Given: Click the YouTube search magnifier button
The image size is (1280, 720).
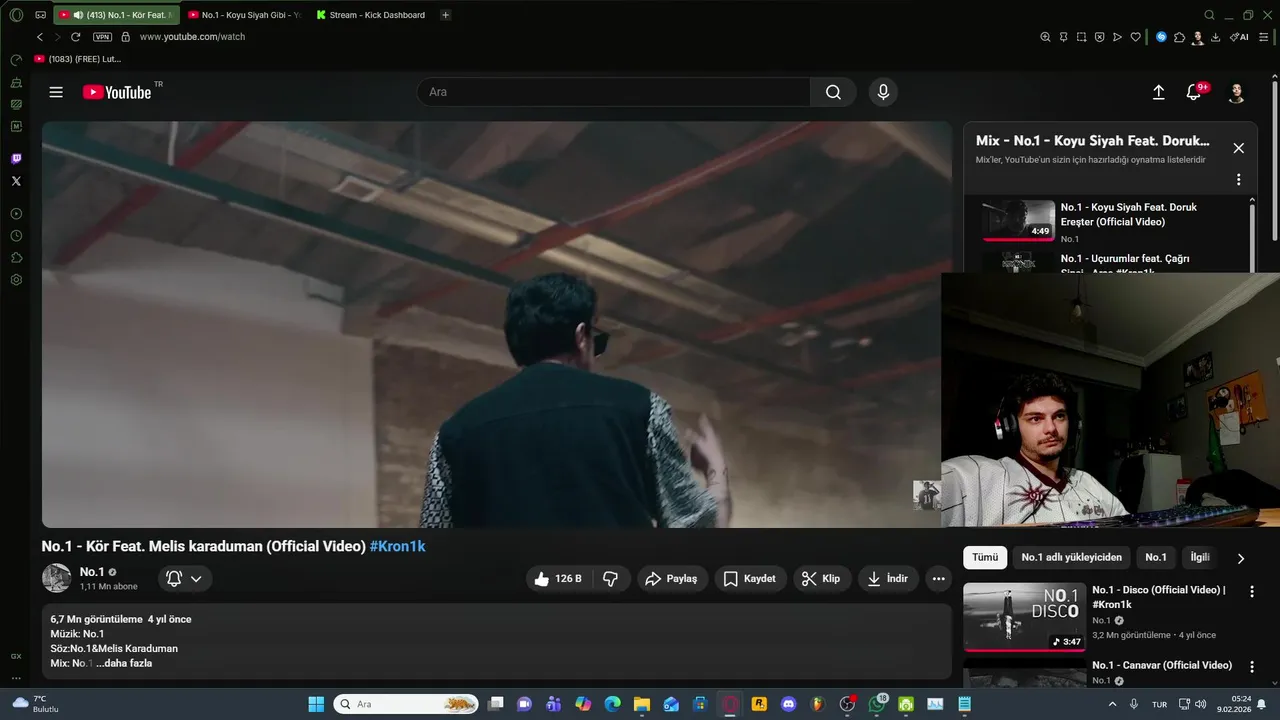Looking at the screenshot, I should tap(833, 92).
